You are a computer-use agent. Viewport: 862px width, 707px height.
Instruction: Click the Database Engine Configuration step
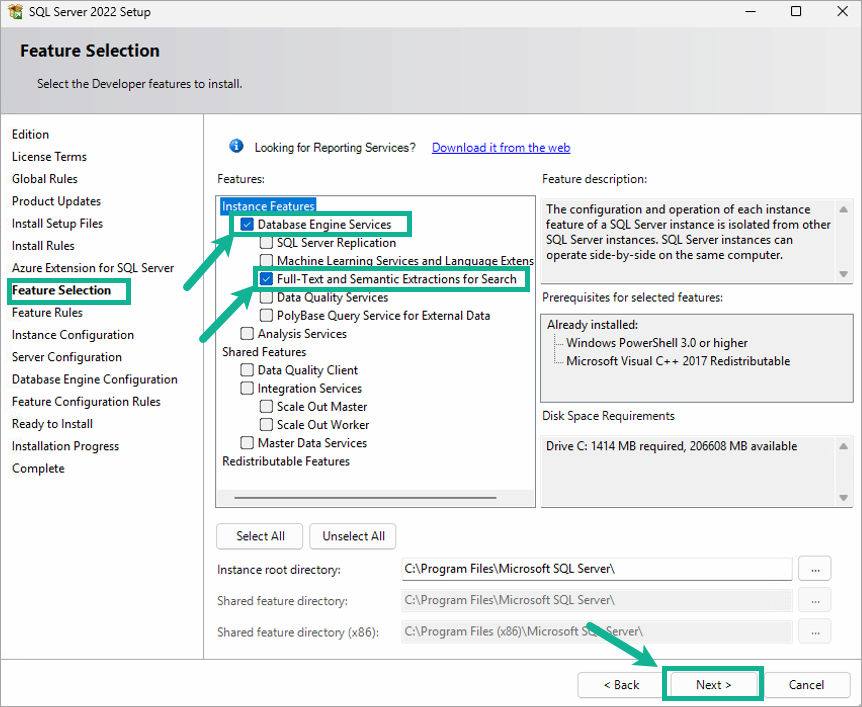95,379
